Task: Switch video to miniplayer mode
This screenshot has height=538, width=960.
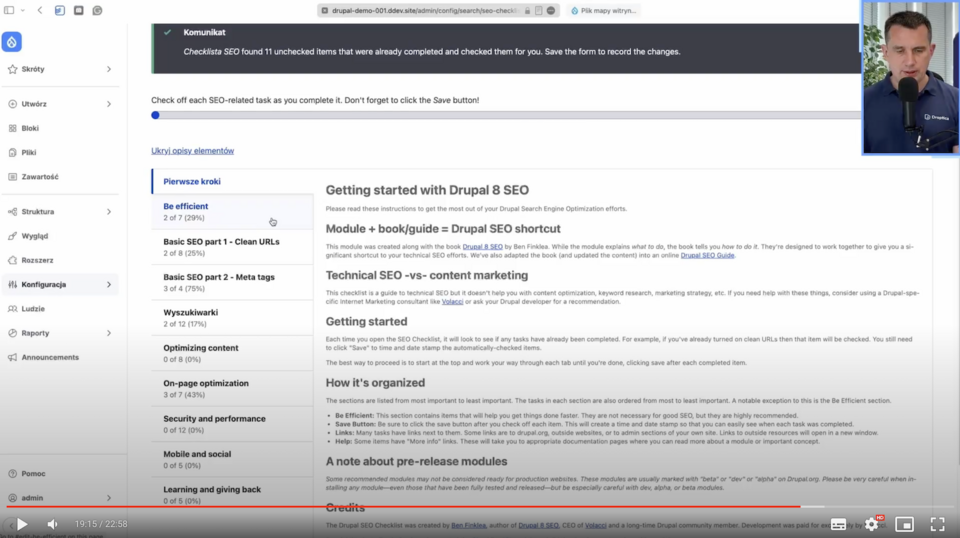Action: [x=904, y=524]
